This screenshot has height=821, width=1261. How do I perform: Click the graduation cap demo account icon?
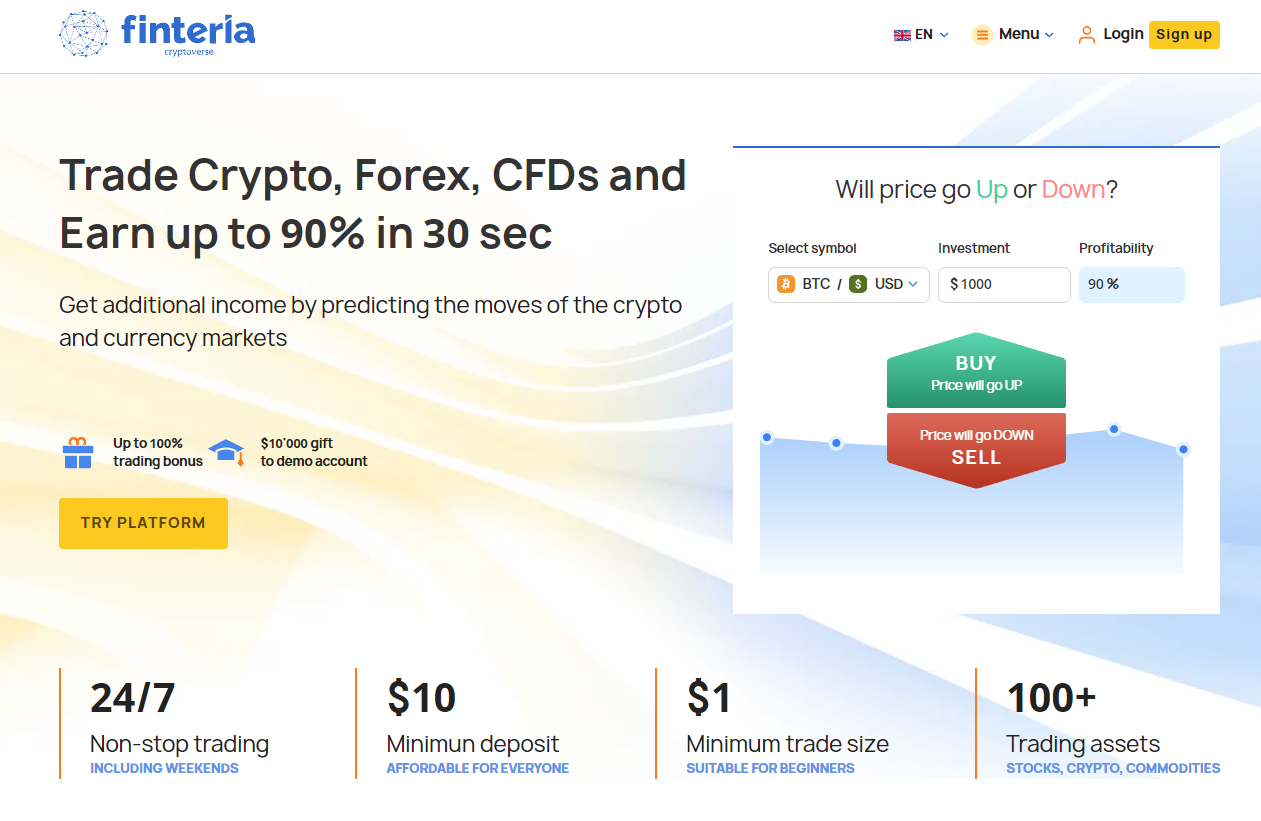[227, 452]
